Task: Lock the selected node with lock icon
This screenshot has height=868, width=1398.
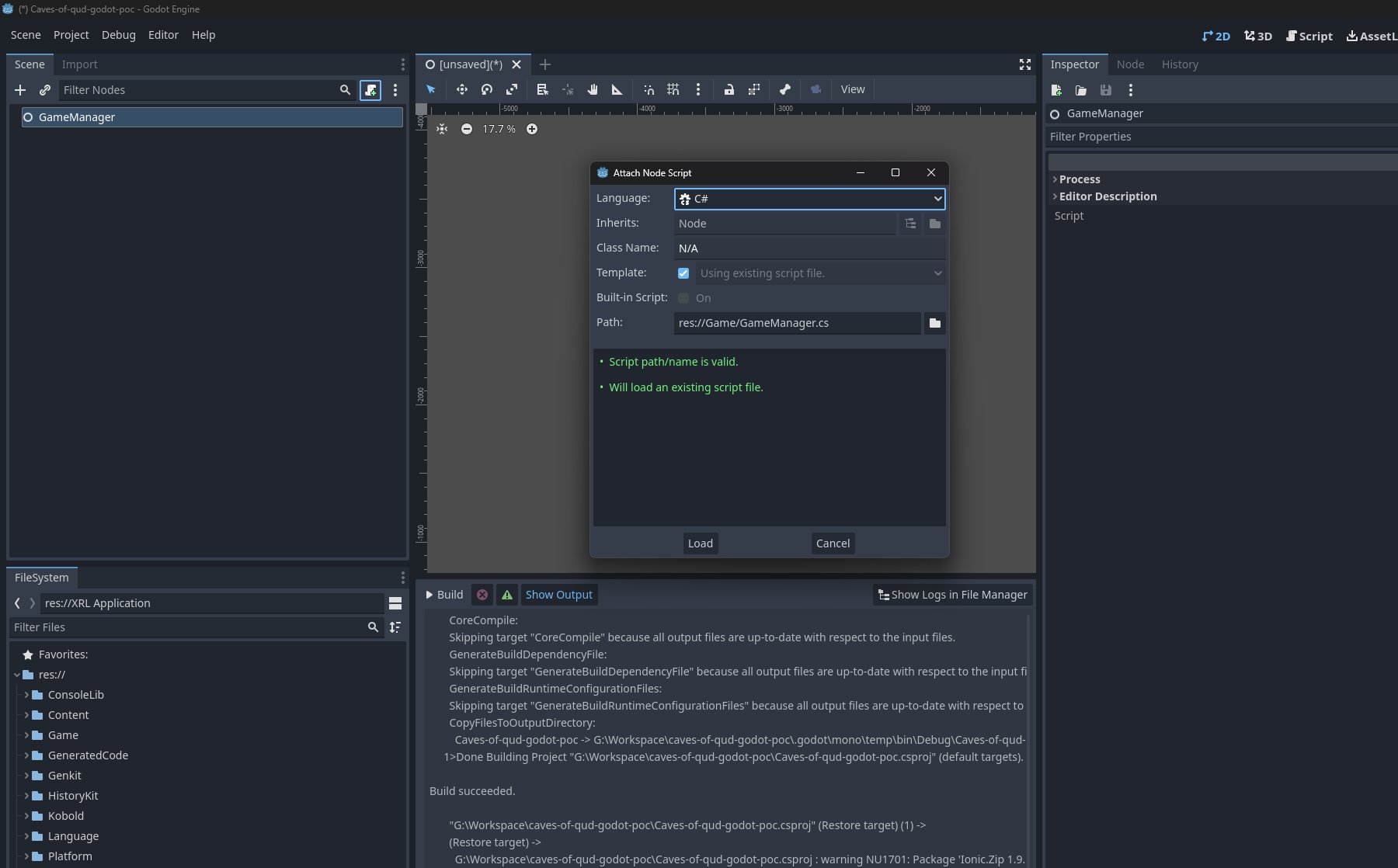Action: click(x=729, y=89)
